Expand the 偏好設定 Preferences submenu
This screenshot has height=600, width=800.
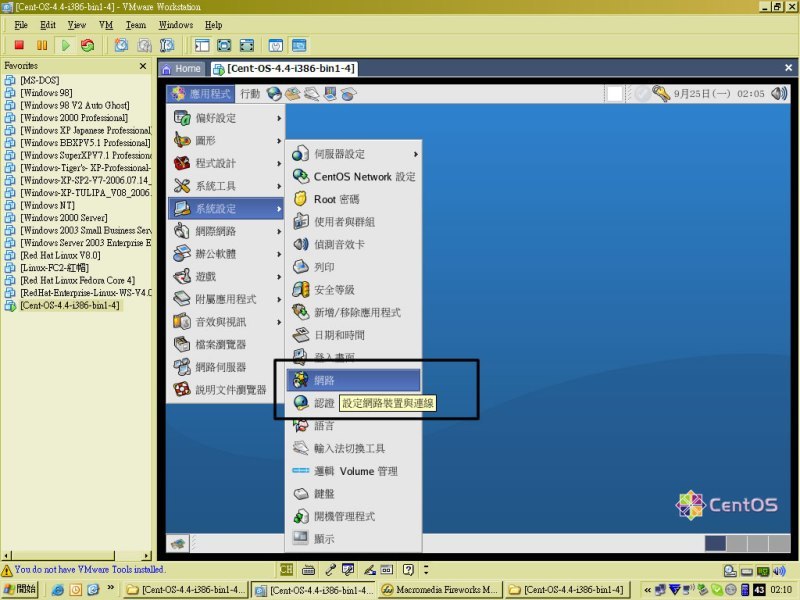(x=227, y=118)
